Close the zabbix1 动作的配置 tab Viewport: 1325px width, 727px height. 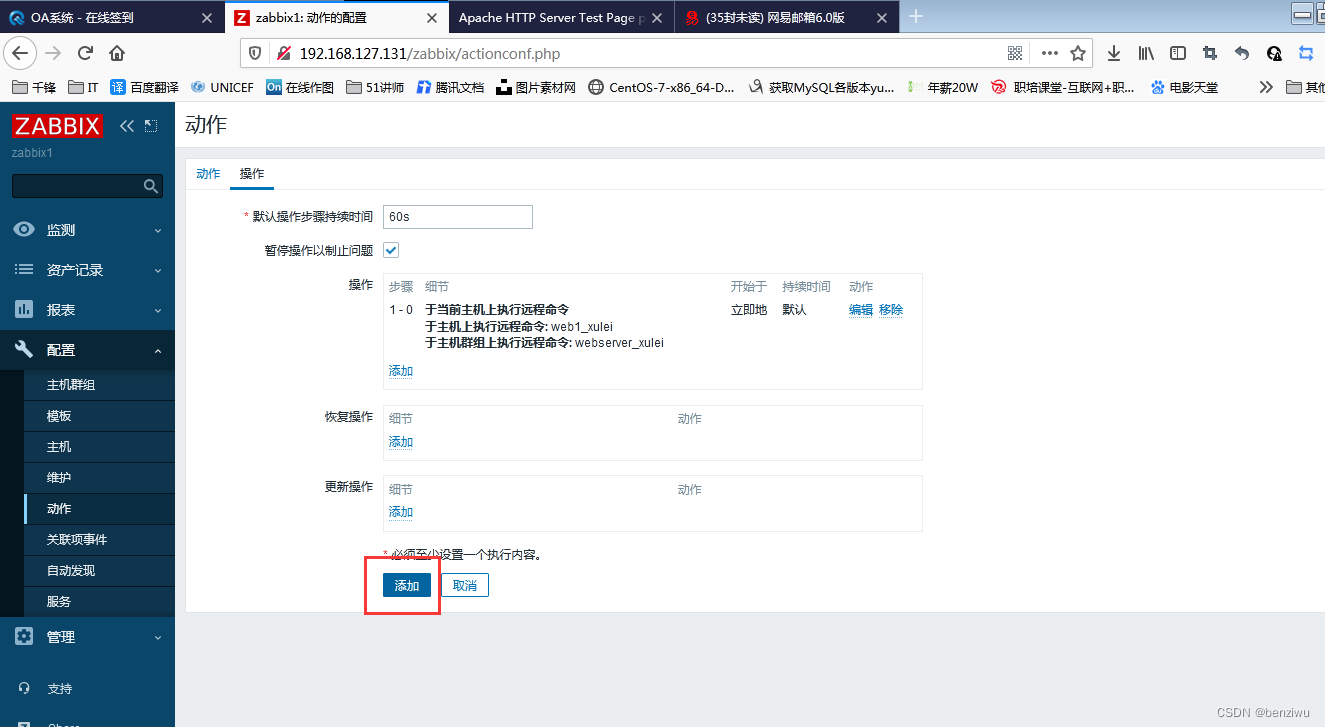[431, 18]
